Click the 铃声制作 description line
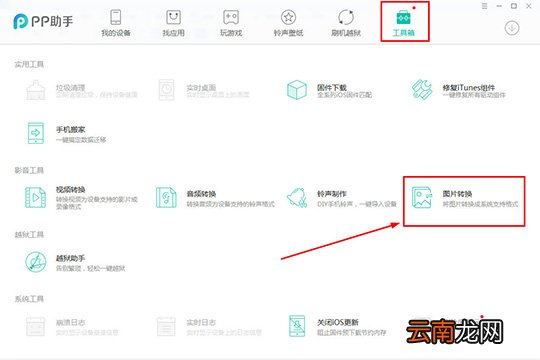 click(x=356, y=204)
